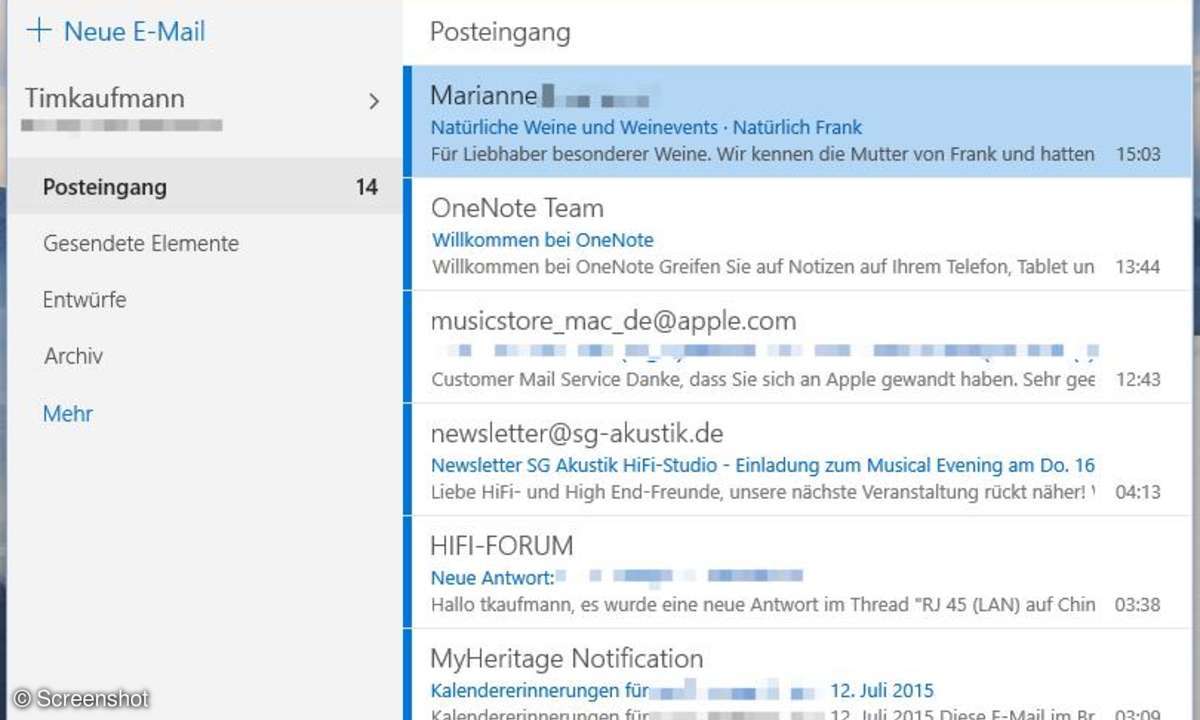1200x720 pixels.
Task: Click preview Liebe HiFi- und High End-Freunde
Action: [763, 492]
